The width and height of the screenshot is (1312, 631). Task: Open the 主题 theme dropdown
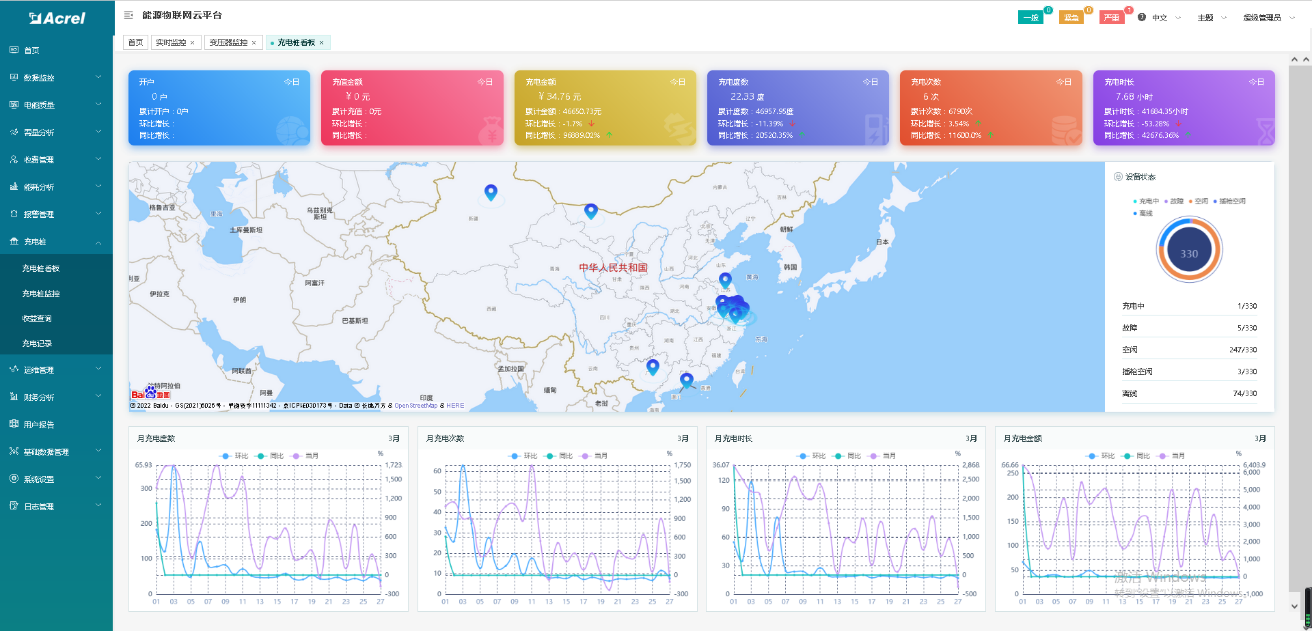click(1211, 18)
